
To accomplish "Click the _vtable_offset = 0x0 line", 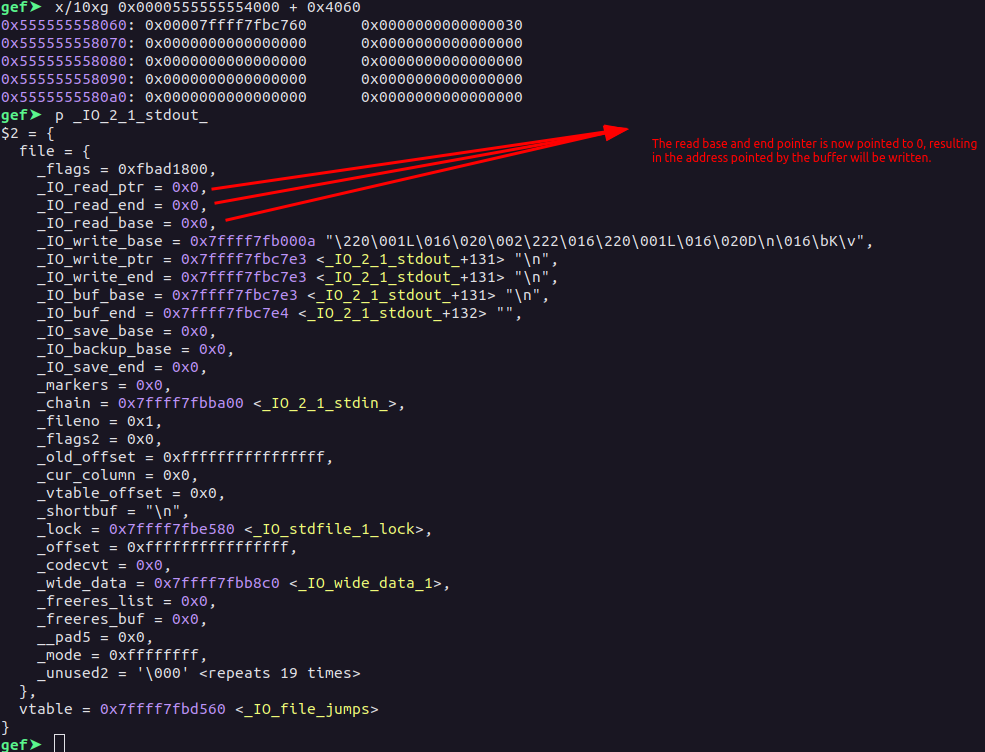I will coord(131,494).
